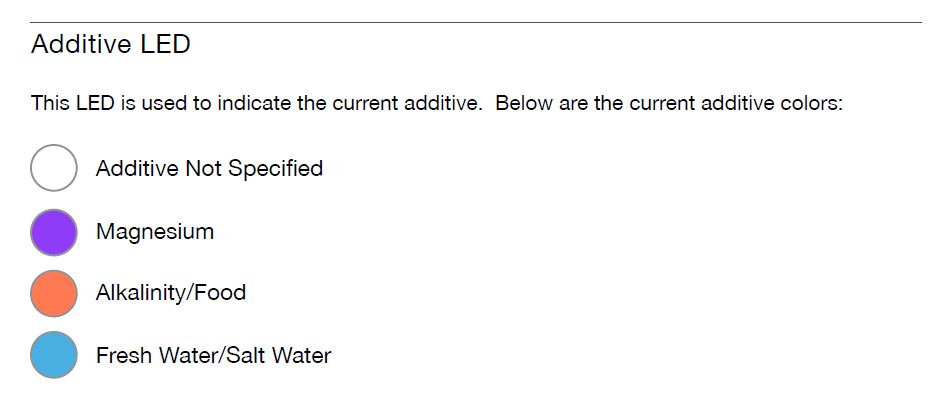Click the word 'Food' in Alkalinity/Food
Image resolution: width=933 pixels, height=415 pixels.
tap(222, 292)
